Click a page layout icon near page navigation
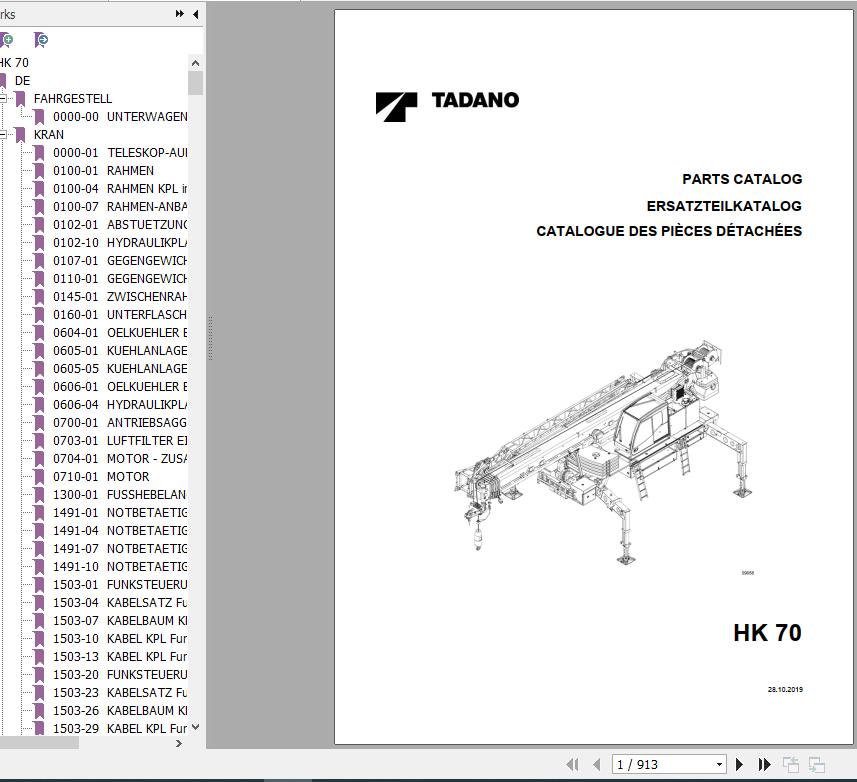The image size is (857, 782). pyautogui.click(x=792, y=764)
